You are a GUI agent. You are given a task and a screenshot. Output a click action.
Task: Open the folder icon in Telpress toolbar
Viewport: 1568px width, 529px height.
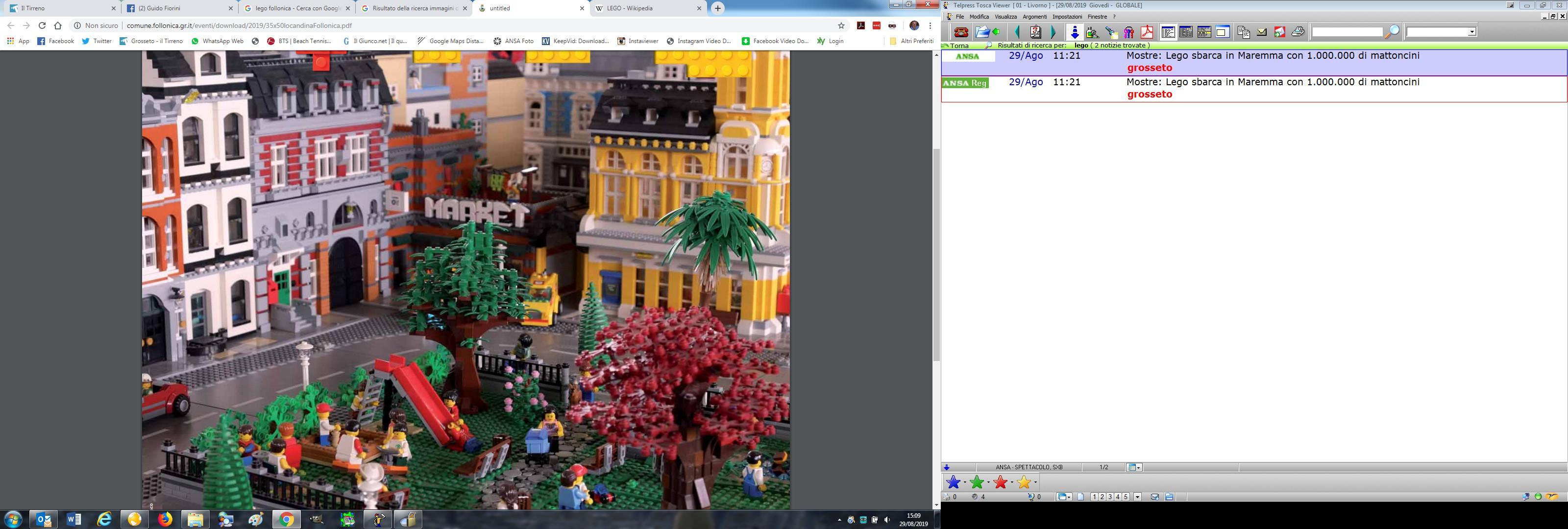pyautogui.click(x=982, y=32)
